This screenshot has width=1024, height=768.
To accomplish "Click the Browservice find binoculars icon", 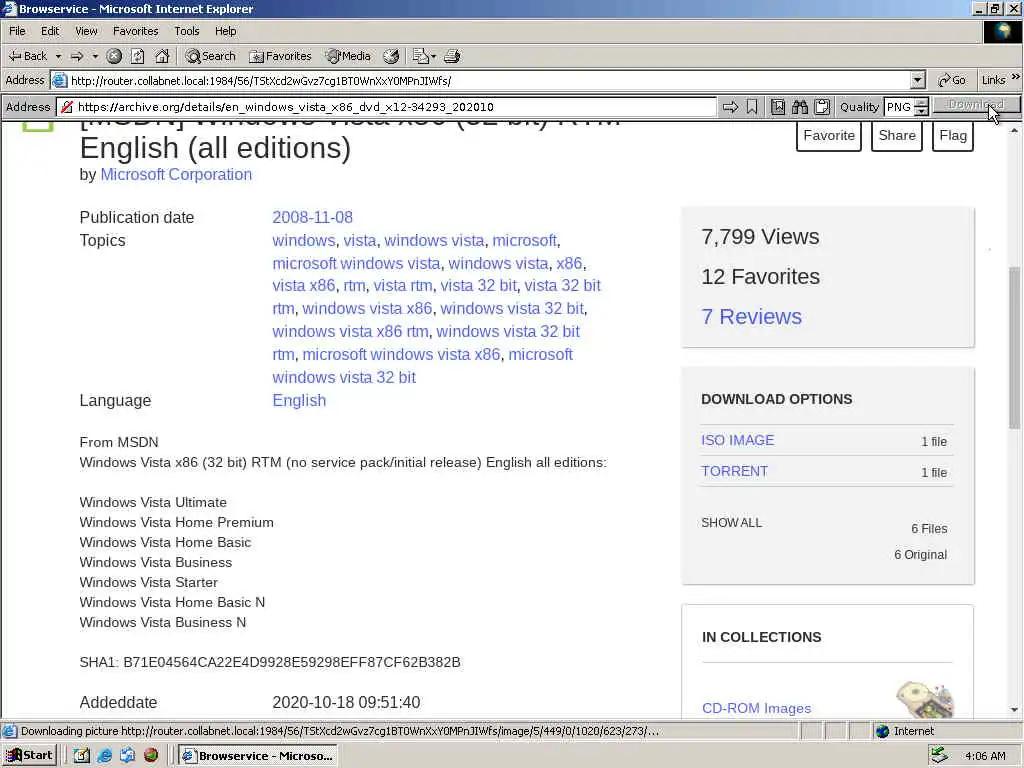I will click(x=800, y=106).
